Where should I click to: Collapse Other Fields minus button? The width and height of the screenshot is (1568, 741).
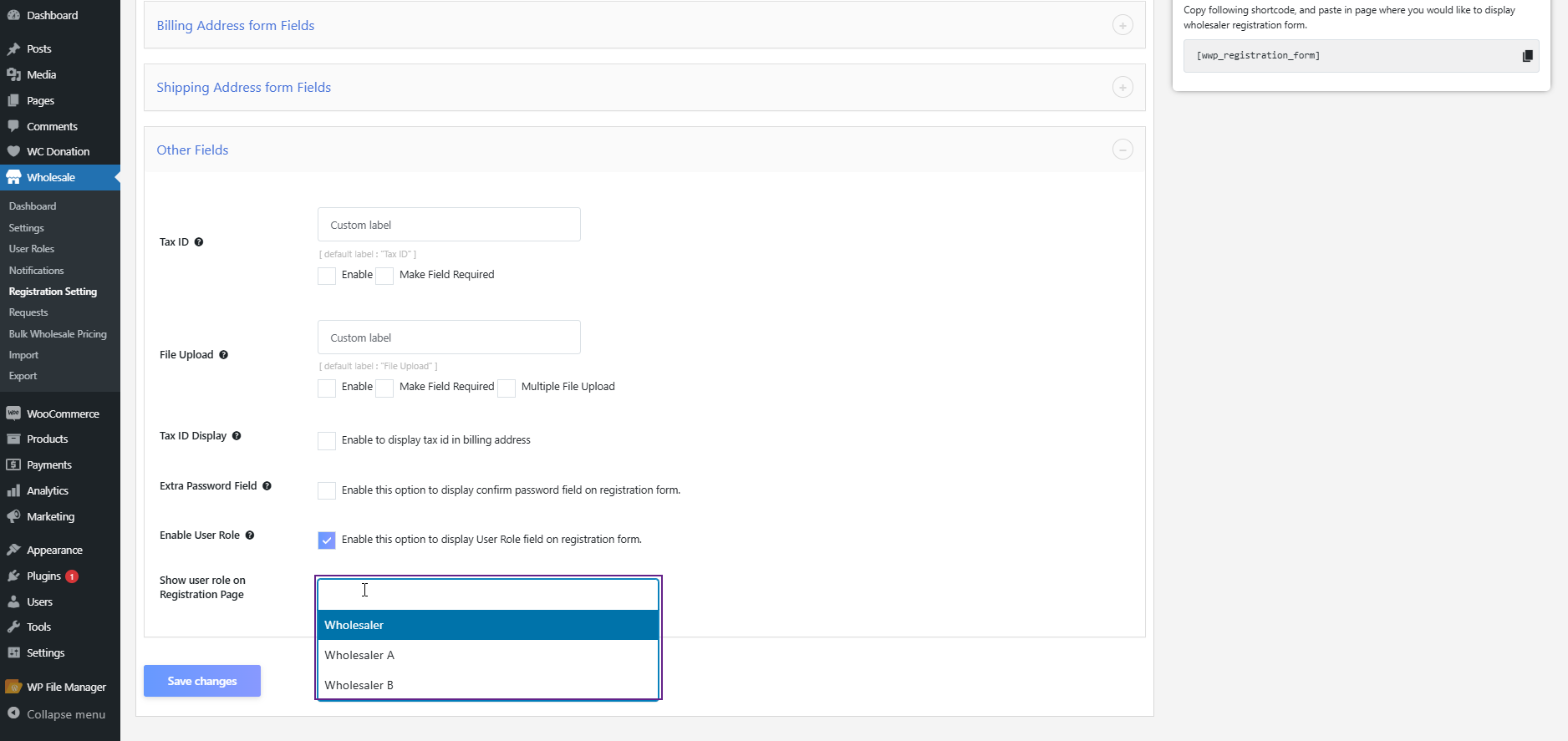(1123, 150)
